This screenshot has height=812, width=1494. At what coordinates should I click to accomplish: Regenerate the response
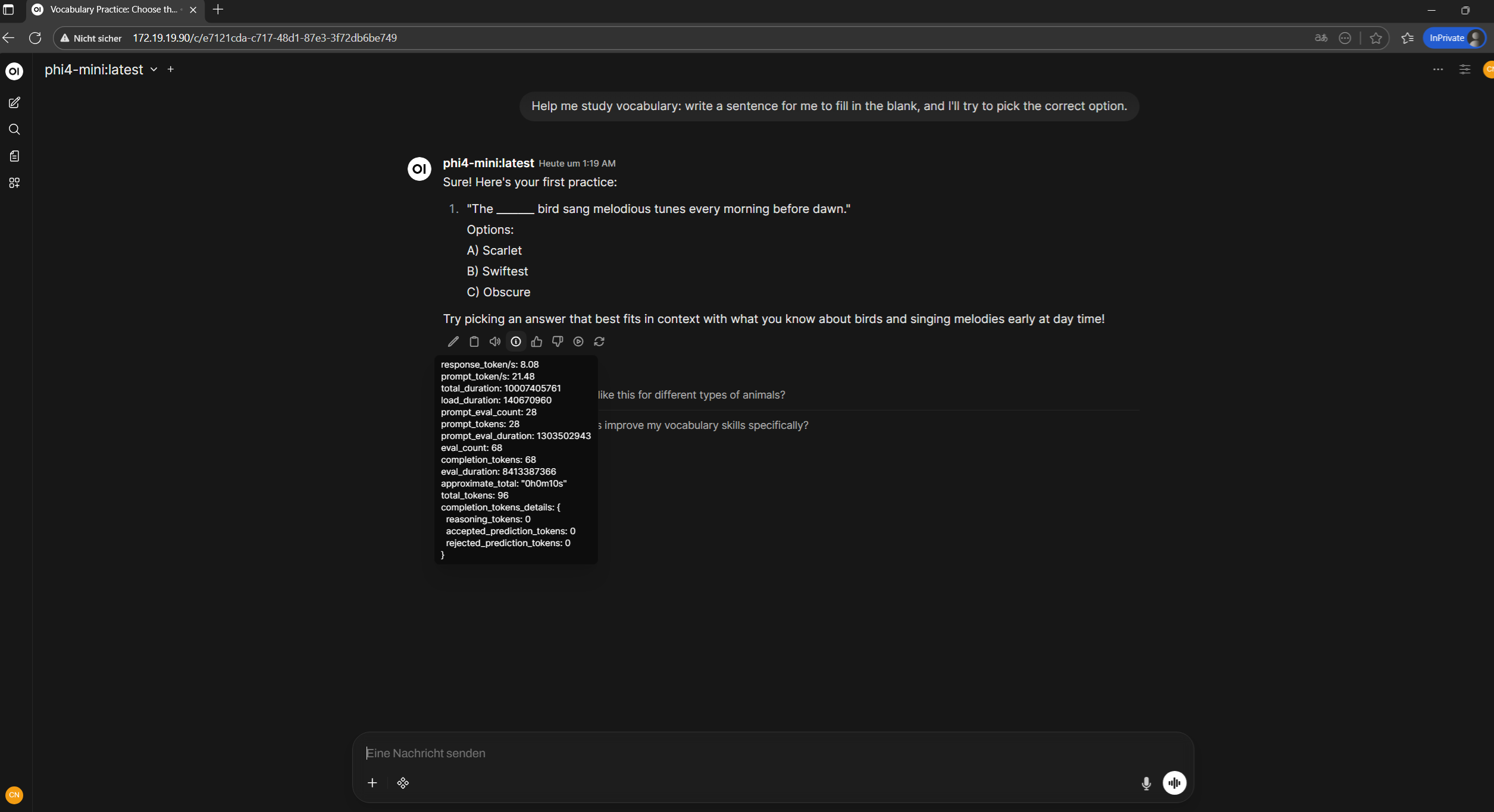tap(599, 341)
